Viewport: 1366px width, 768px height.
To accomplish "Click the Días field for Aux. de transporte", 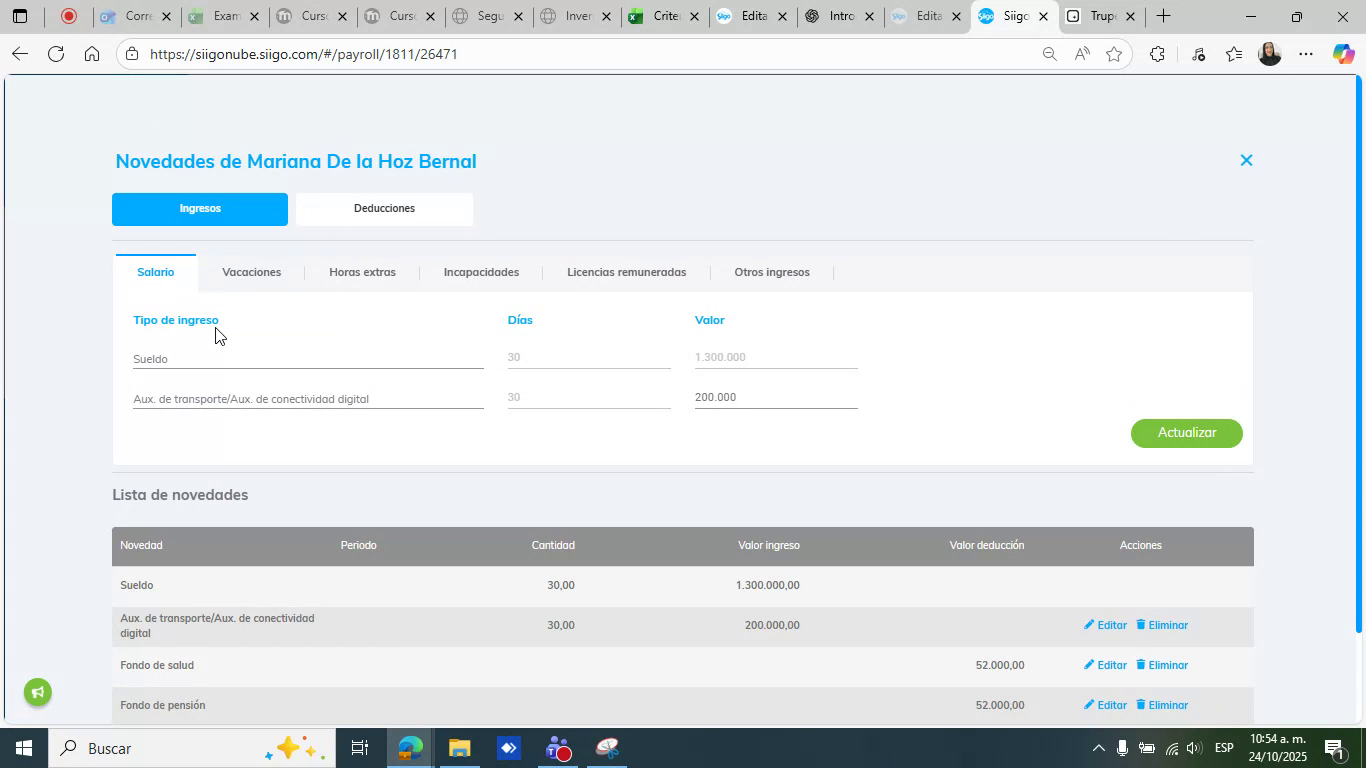I will tap(589, 397).
